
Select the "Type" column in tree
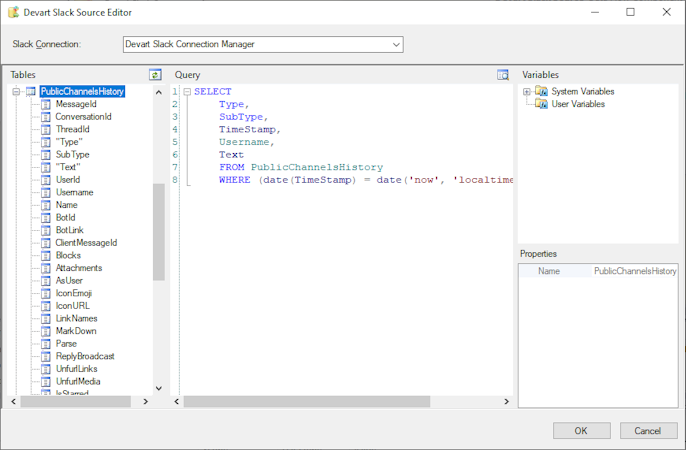click(x=69, y=142)
